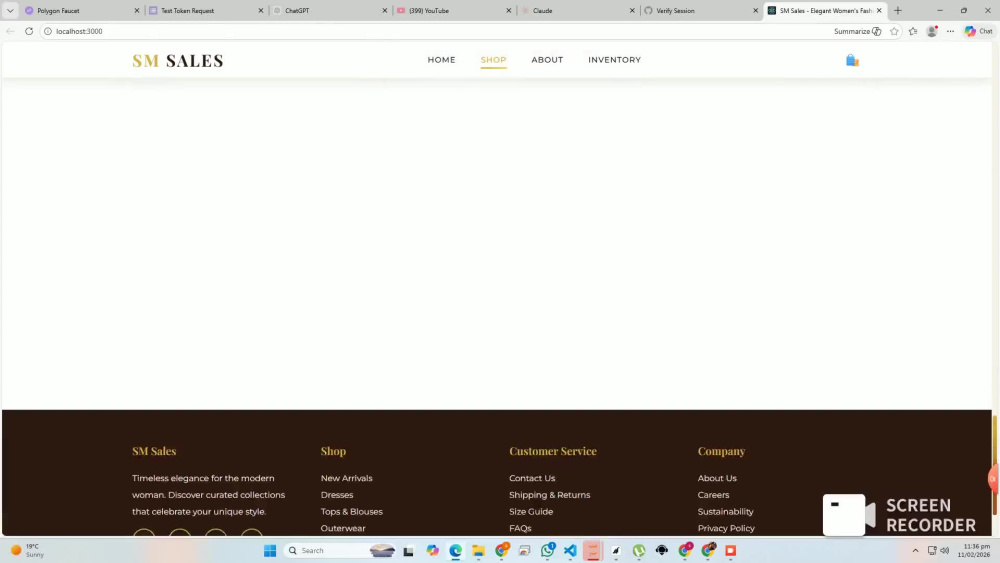The image size is (1000, 563).
Task: Open the SHOP nav link
Action: pos(493,60)
